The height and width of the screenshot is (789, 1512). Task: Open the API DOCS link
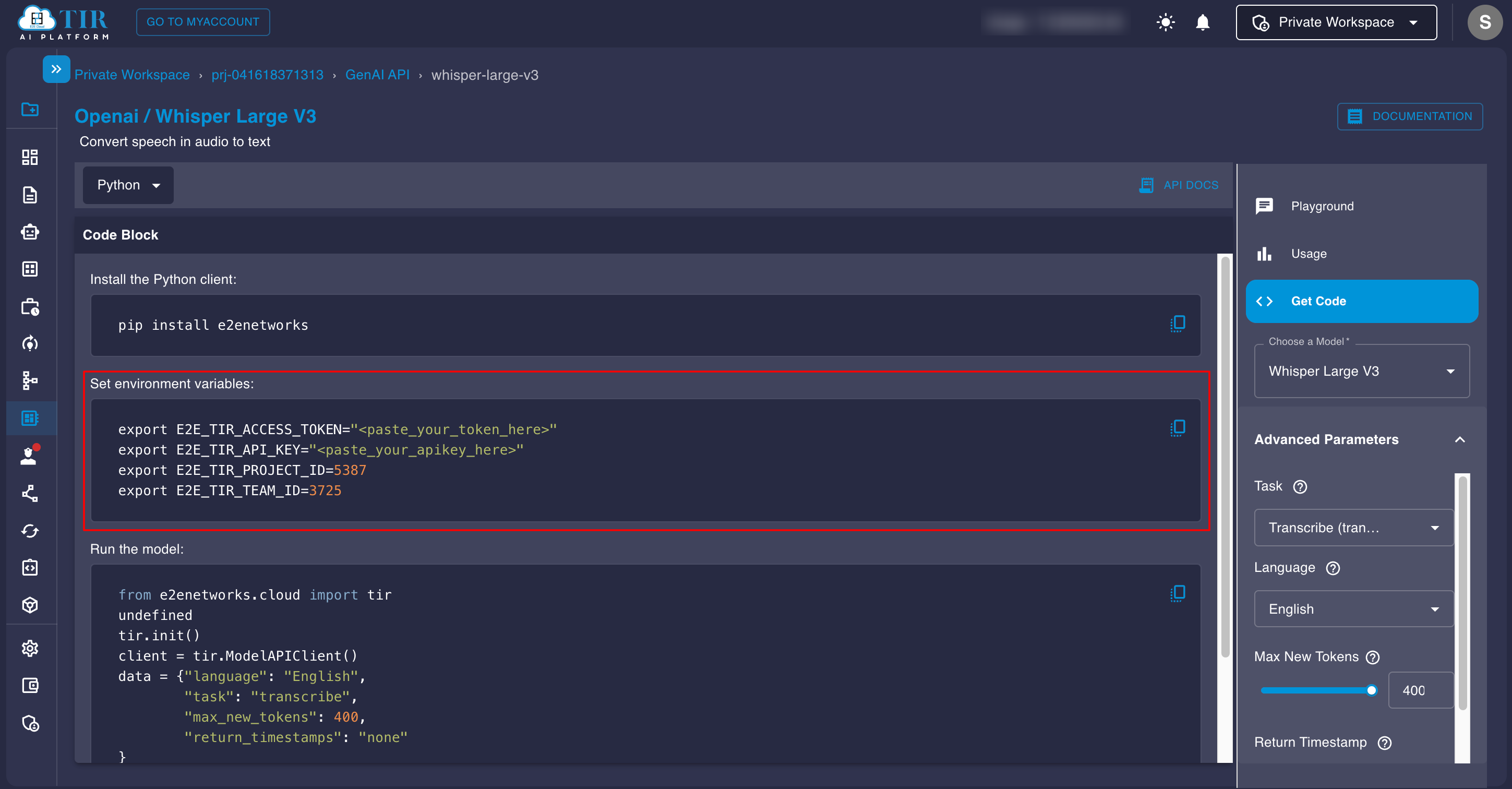tap(1179, 185)
